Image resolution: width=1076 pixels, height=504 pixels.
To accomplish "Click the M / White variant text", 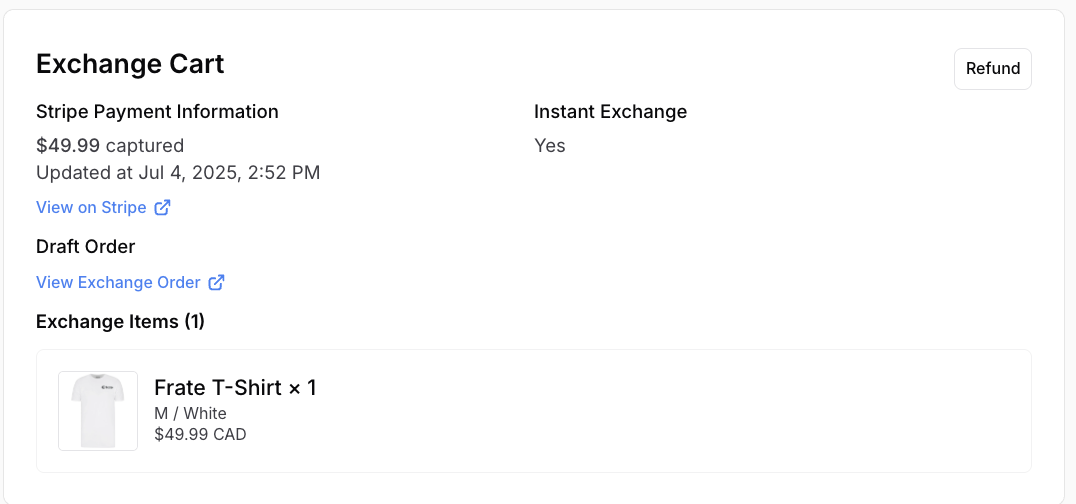I will click(x=190, y=414).
